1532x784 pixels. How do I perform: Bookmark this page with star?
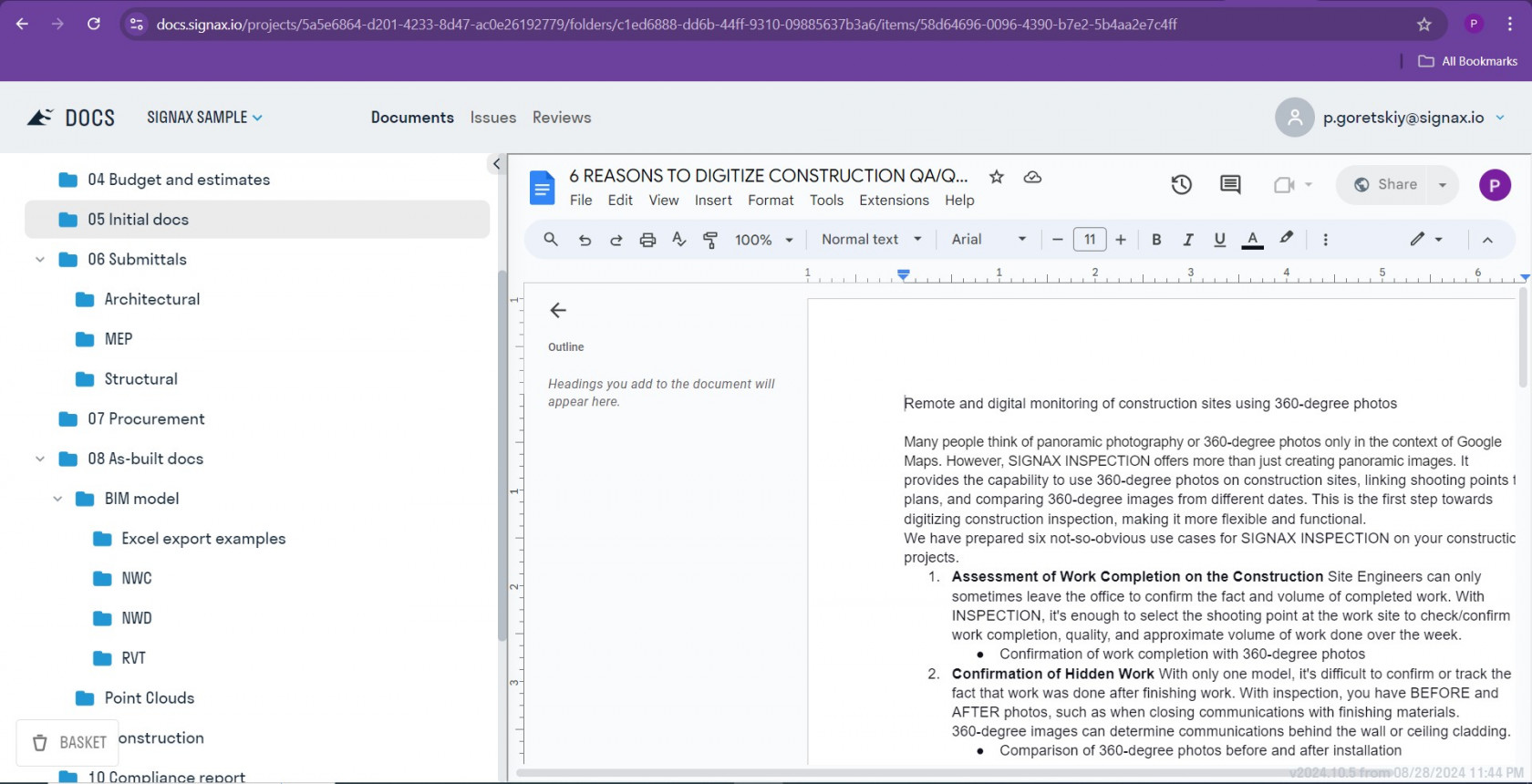click(x=1423, y=25)
